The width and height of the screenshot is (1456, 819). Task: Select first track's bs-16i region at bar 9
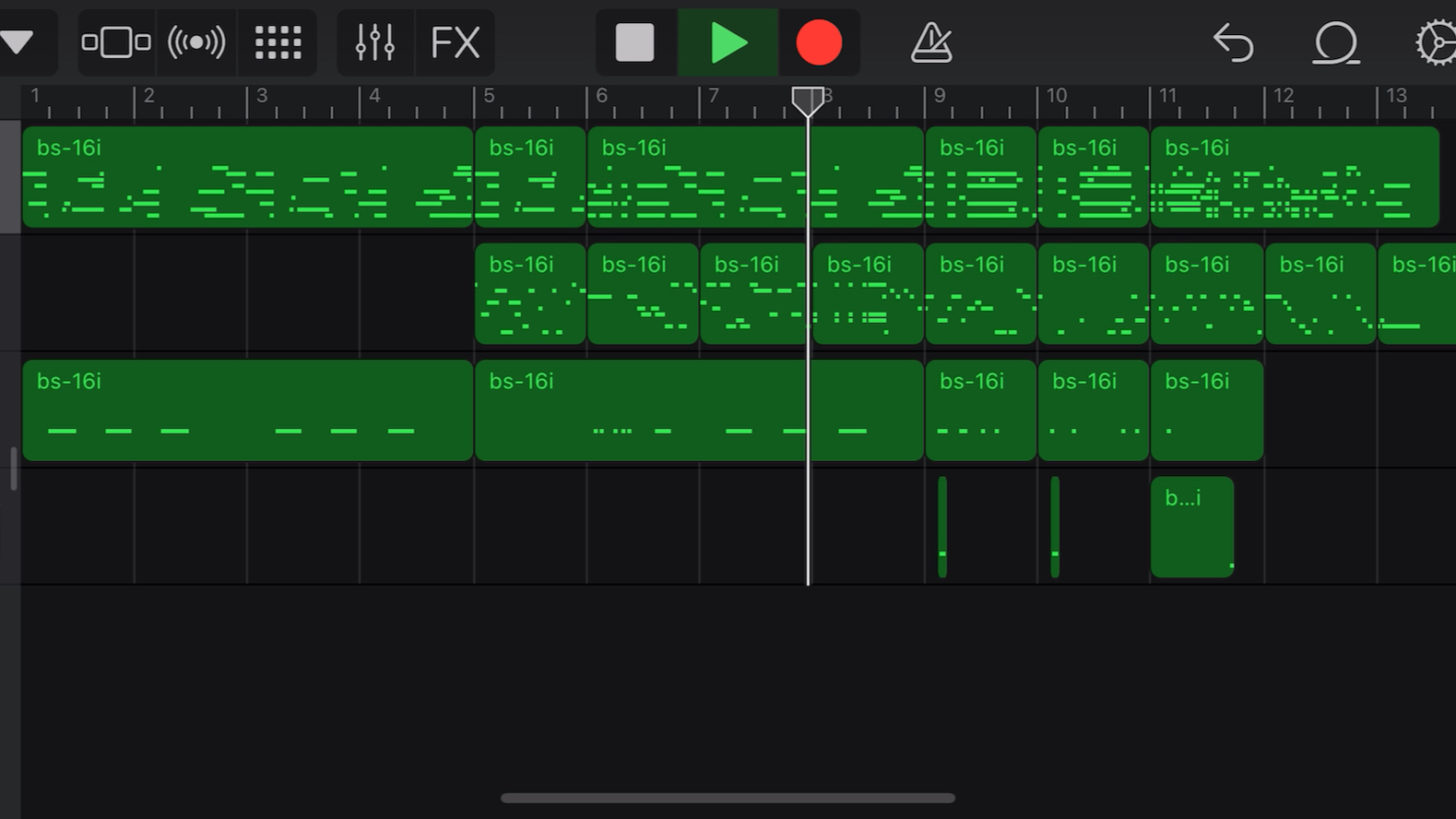(x=981, y=177)
